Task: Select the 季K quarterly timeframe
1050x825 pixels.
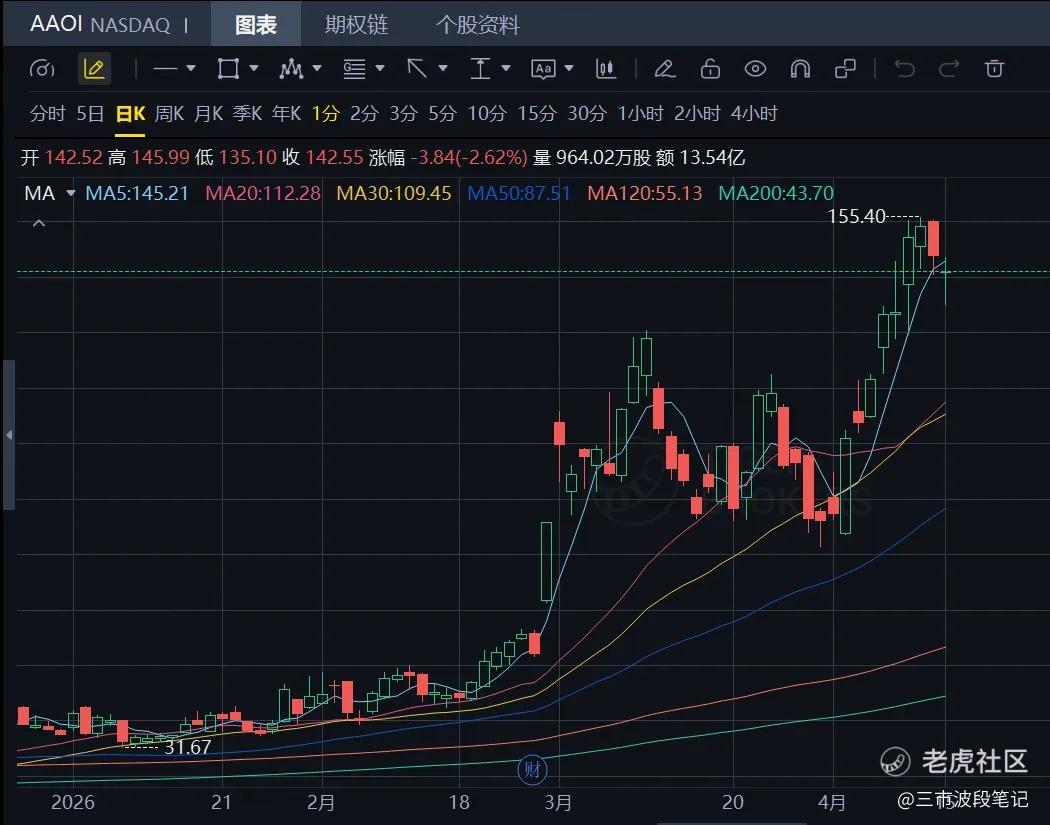Action: click(247, 113)
